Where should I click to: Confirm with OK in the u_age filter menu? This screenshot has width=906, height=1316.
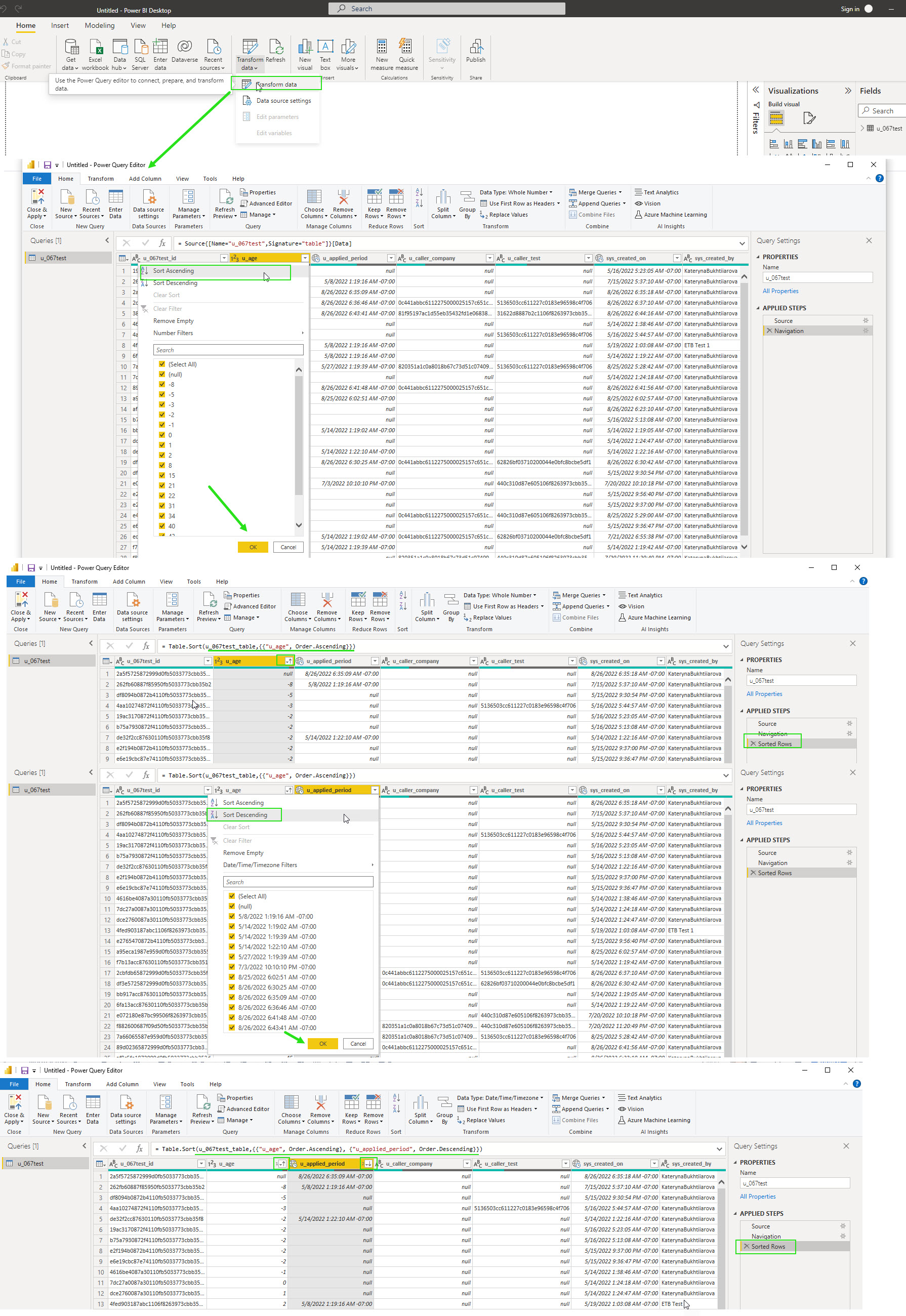tap(253, 547)
